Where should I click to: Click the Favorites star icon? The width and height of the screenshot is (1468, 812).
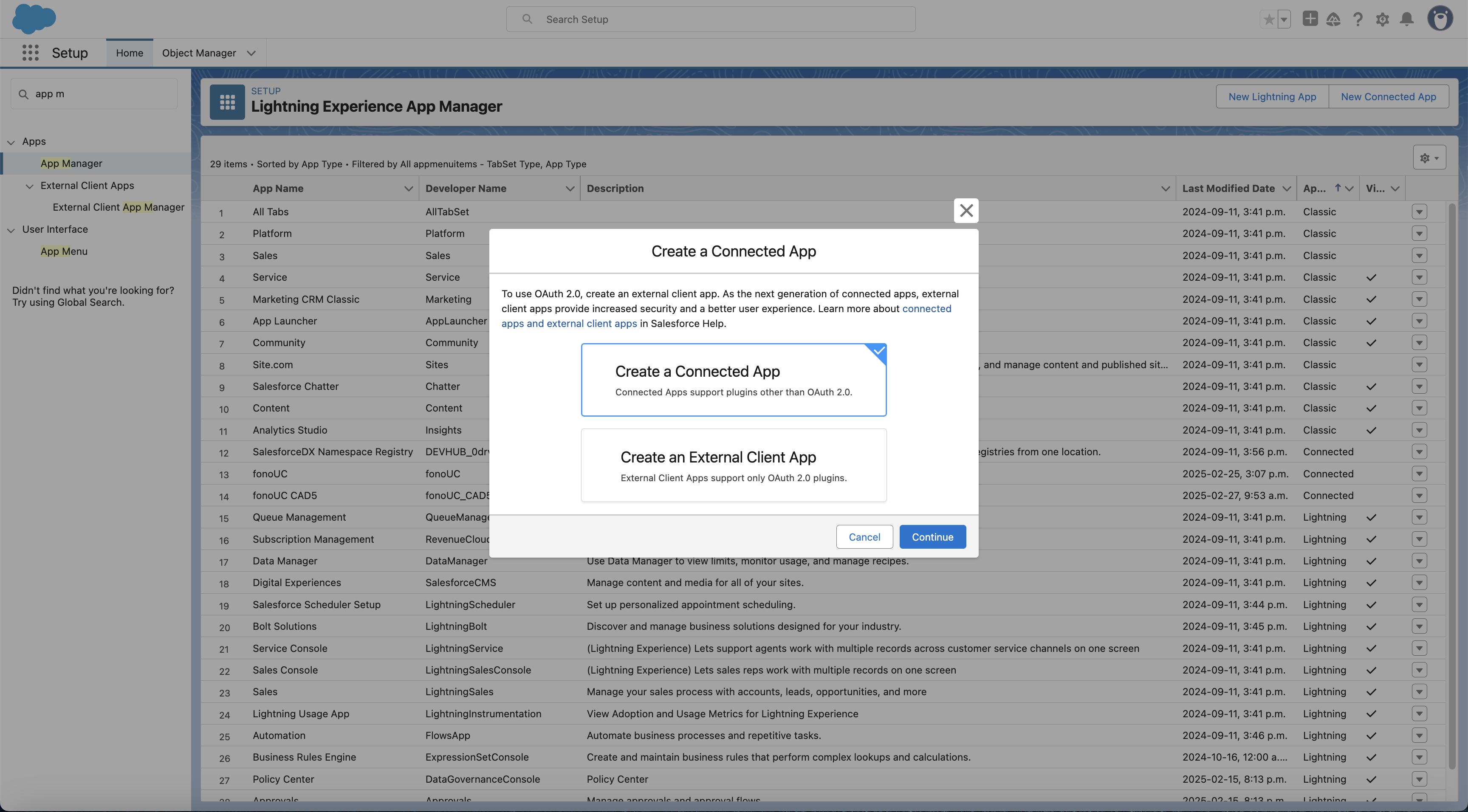[x=1268, y=20]
